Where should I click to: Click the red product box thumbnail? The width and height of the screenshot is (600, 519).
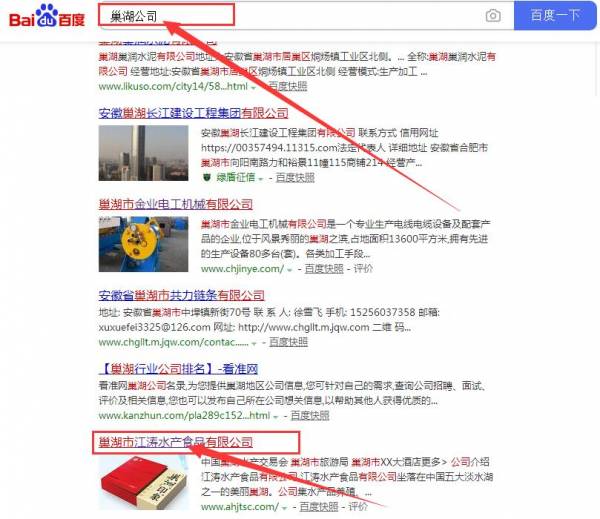(143, 483)
